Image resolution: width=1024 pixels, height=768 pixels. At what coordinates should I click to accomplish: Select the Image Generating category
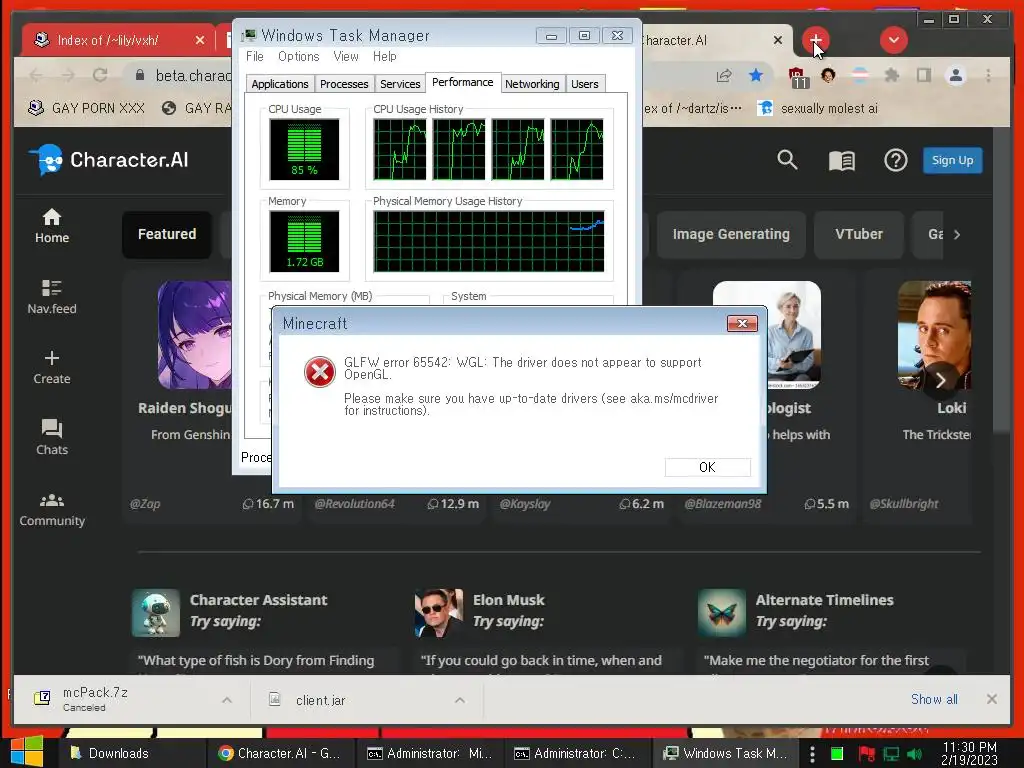[x=731, y=234]
